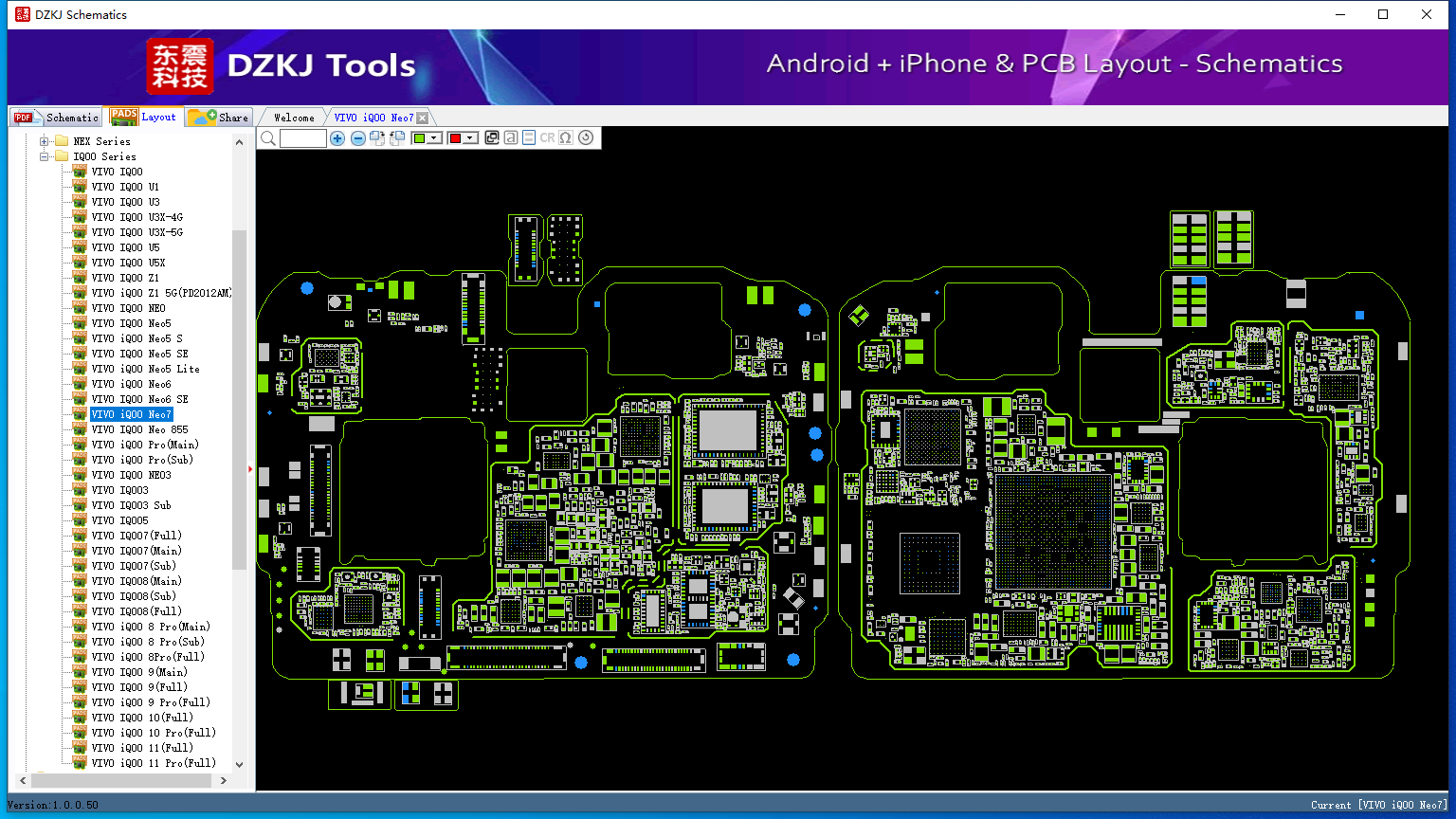The width and height of the screenshot is (1456, 819).
Task: Click the large BGA chip on right board
Action: (1052, 532)
